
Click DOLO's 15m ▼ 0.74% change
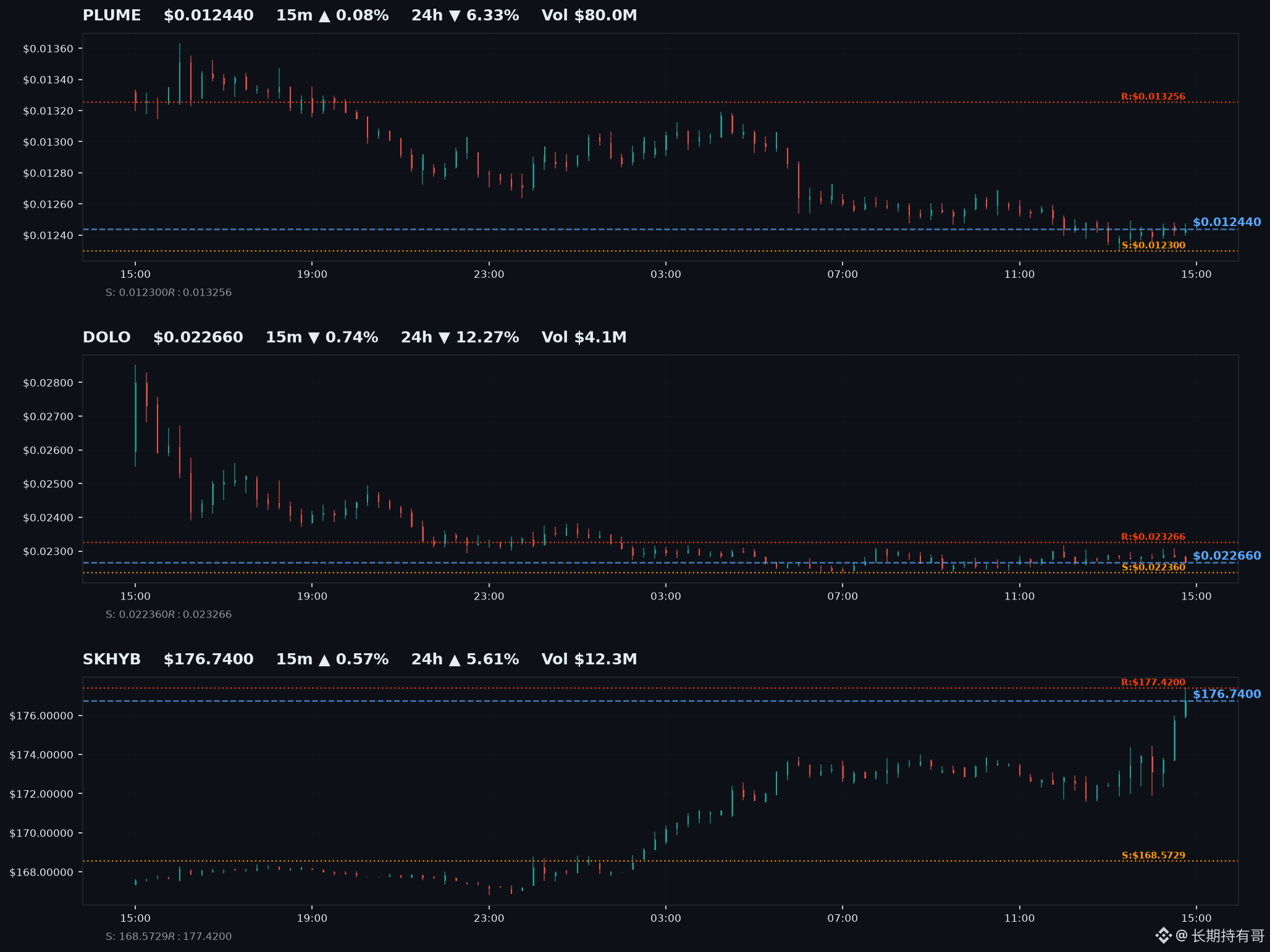pos(322,337)
